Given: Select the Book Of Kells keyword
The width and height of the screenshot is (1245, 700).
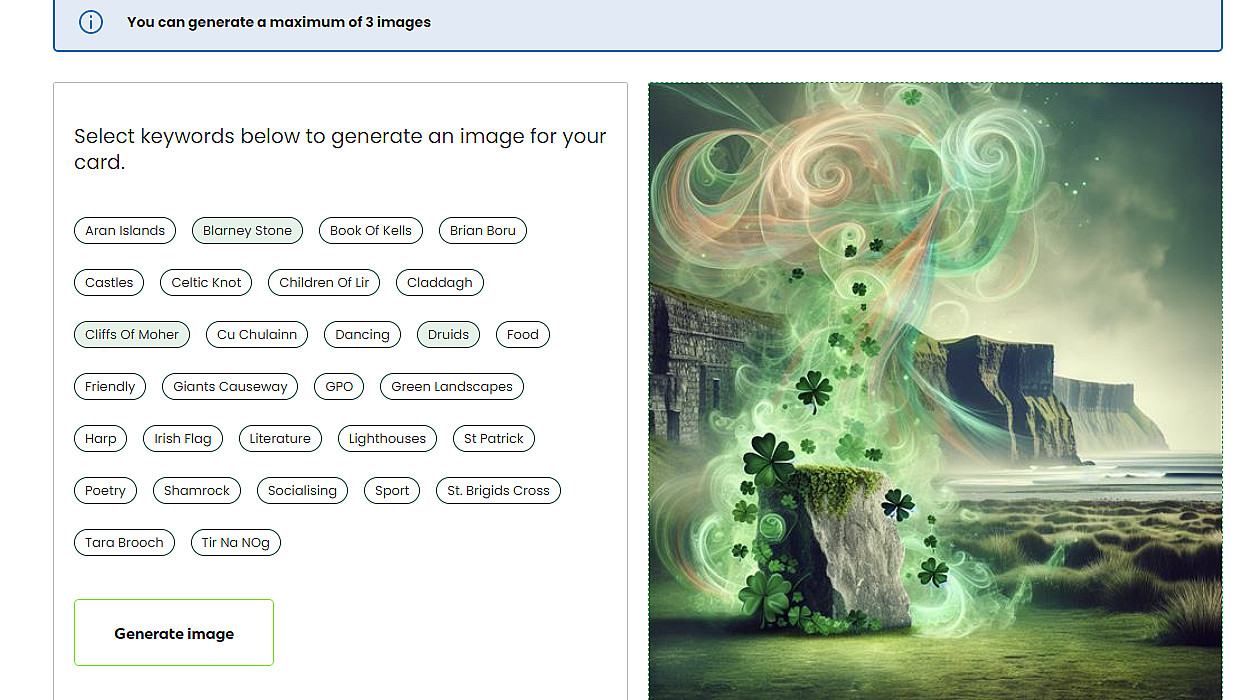Looking at the screenshot, I should coord(371,231).
